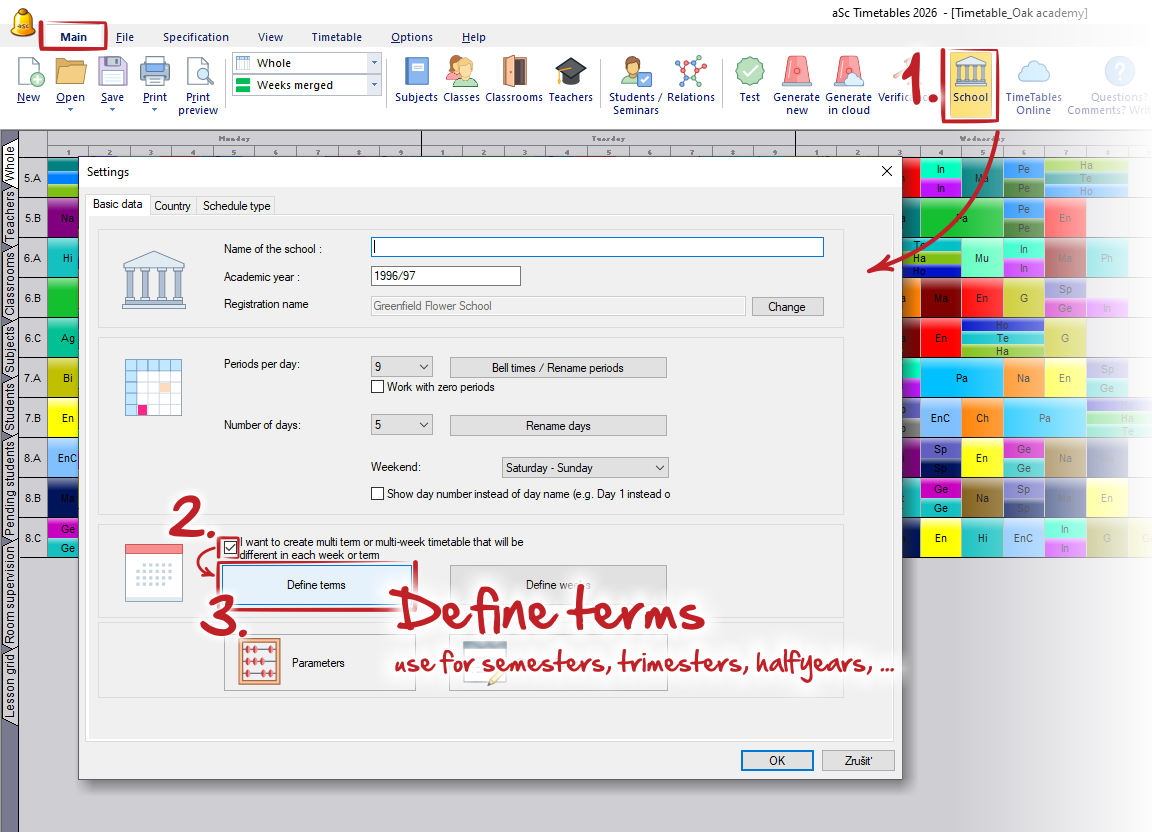
Task: Expand the Periods per day dropdown
Action: coord(401,368)
